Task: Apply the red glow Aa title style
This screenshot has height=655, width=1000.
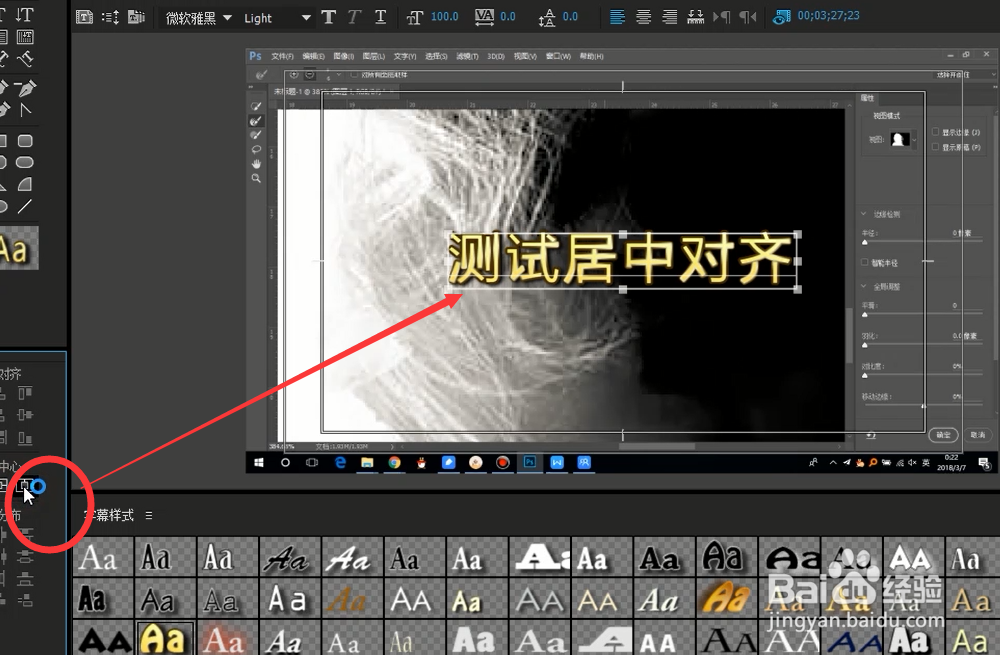Action: [226, 638]
